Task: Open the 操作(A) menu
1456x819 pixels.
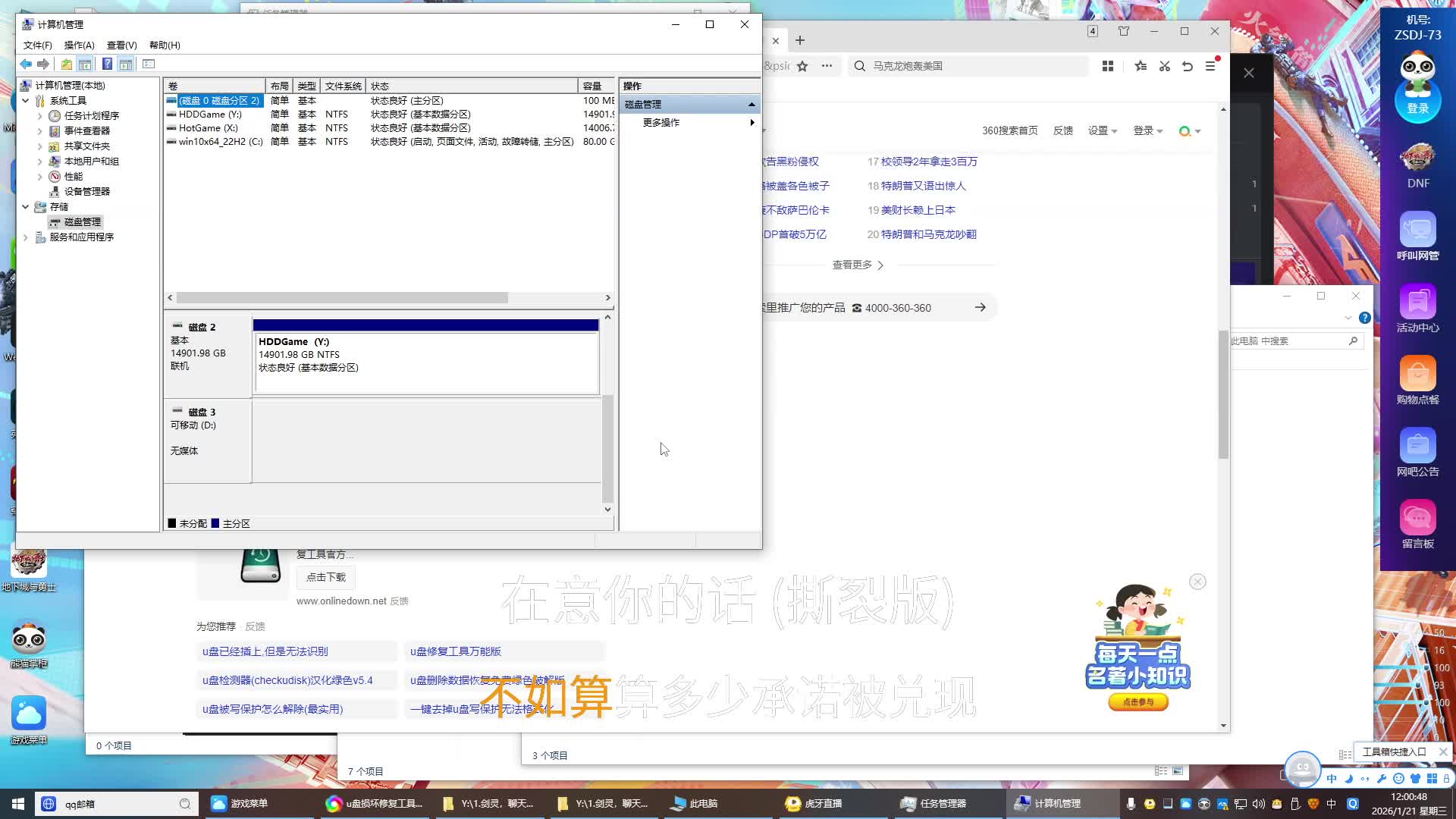Action: click(79, 45)
